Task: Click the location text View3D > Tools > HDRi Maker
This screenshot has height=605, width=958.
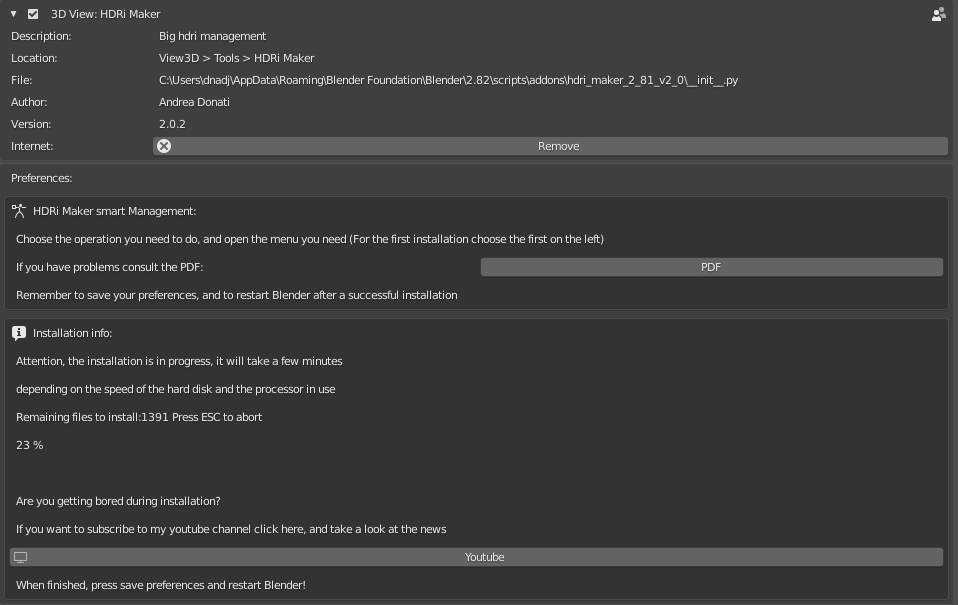Action: [x=236, y=58]
